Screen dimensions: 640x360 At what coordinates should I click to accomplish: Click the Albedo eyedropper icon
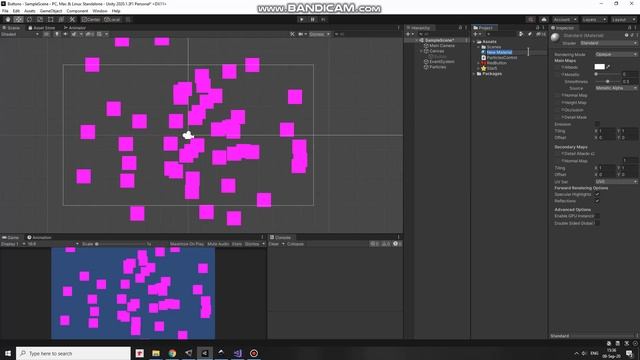[609, 67]
